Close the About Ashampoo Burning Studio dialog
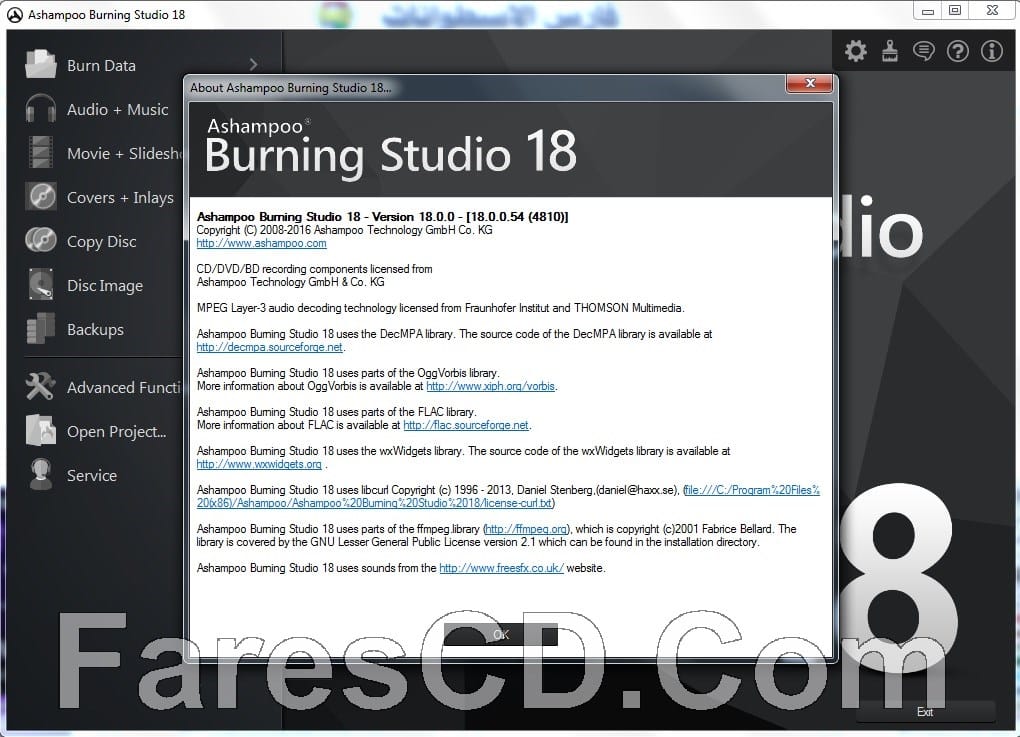This screenshot has height=737, width=1020. pos(810,83)
